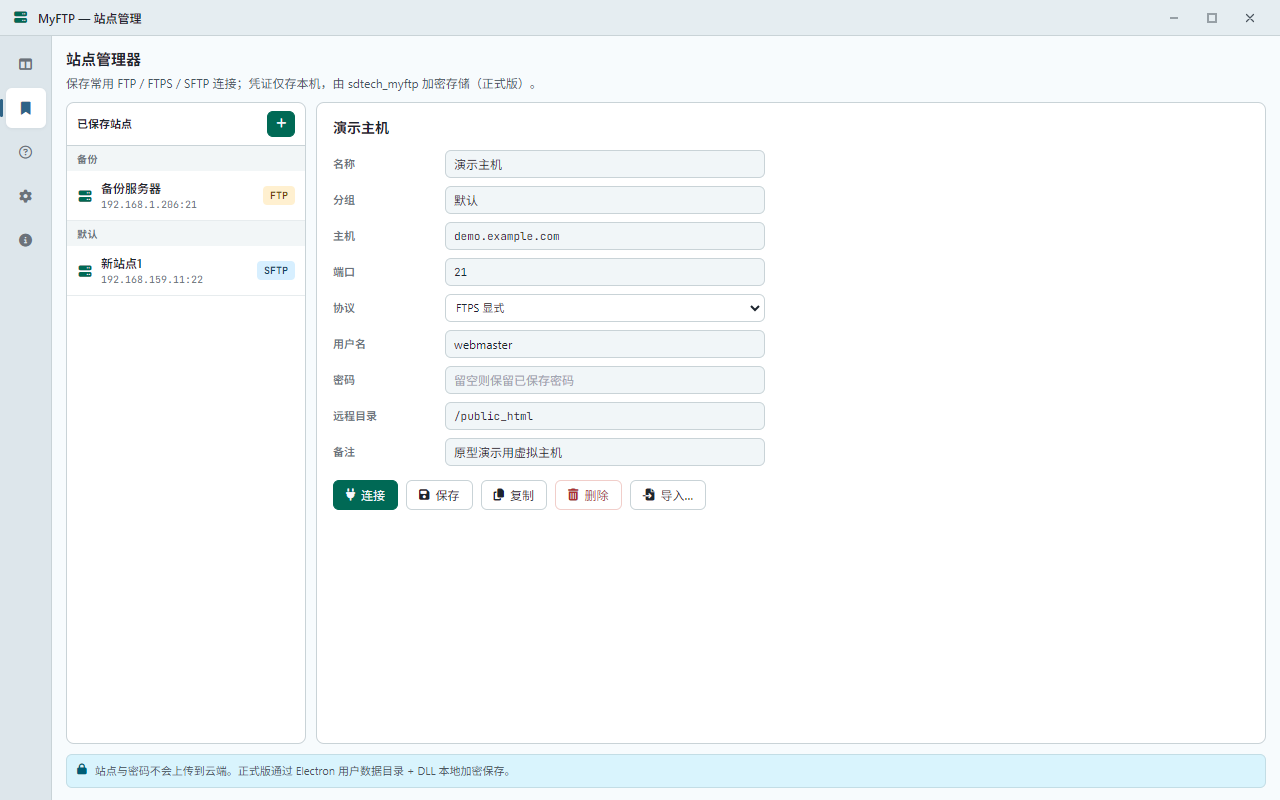Click the 用户名 field webmaster

604,344
